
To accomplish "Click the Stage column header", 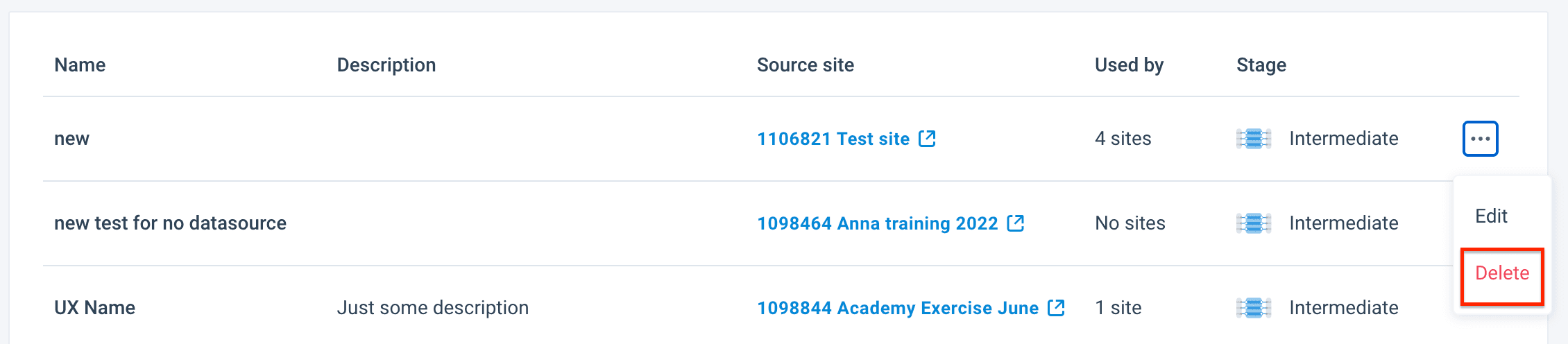I will click(x=1261, y=65).
